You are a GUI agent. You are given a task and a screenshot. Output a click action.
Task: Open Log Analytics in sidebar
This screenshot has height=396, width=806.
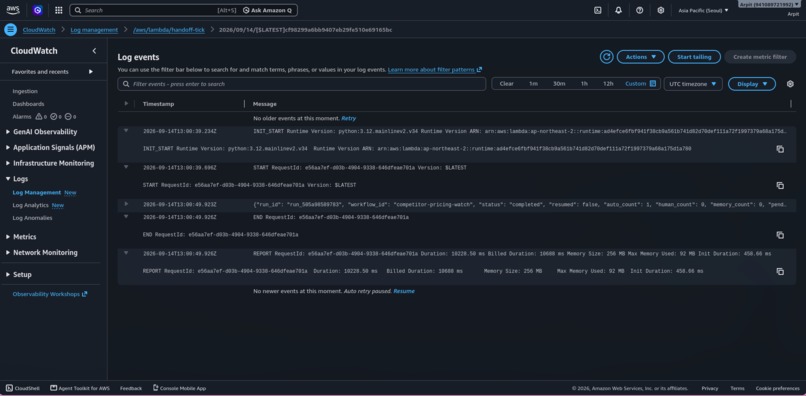point(30,205)
